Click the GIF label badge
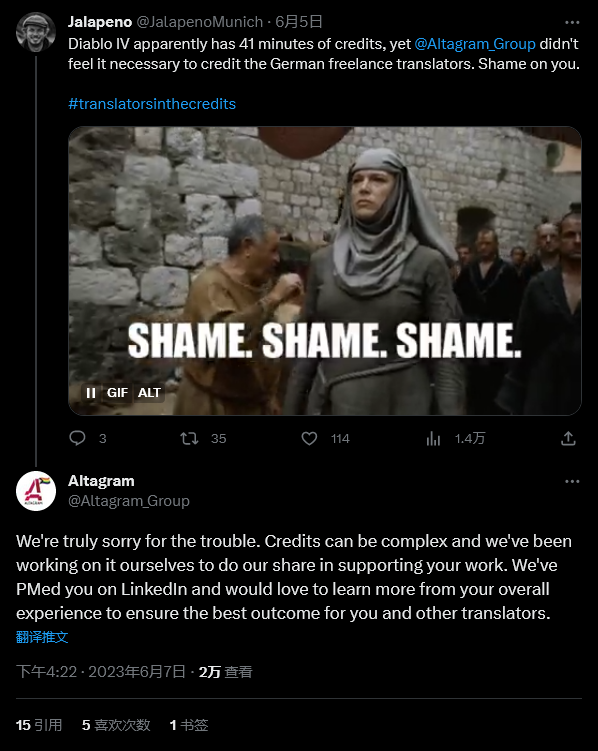Image resolution: width=598 pixels, height=751 pixels. (117, 393)
